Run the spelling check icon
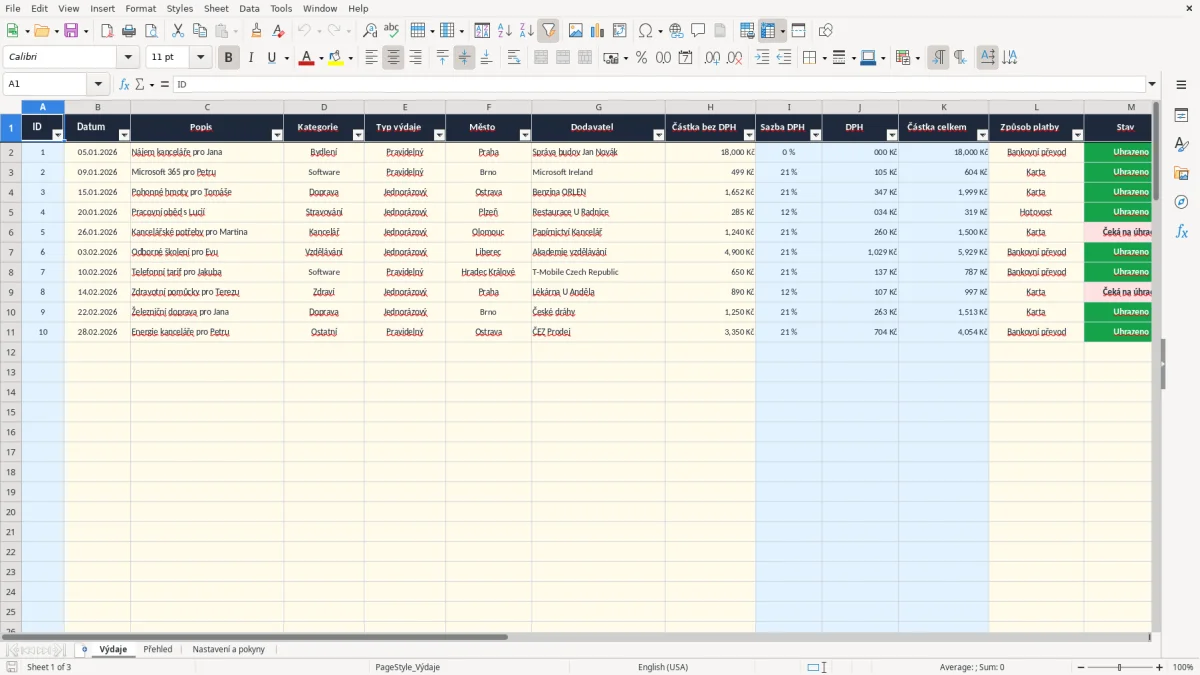Viewport: 1200px width, 675px height. pyautogui.click(x=392, y=31)
